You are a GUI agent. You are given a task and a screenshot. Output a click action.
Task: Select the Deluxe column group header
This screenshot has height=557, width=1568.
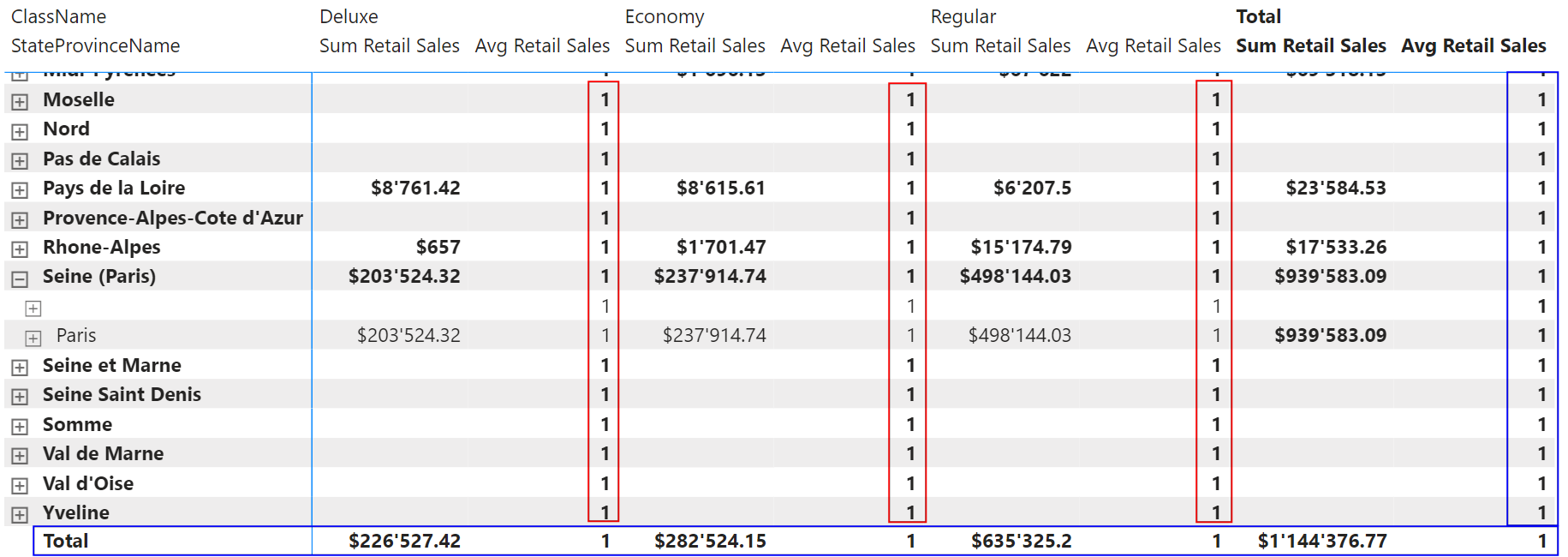tap(349, 17)
